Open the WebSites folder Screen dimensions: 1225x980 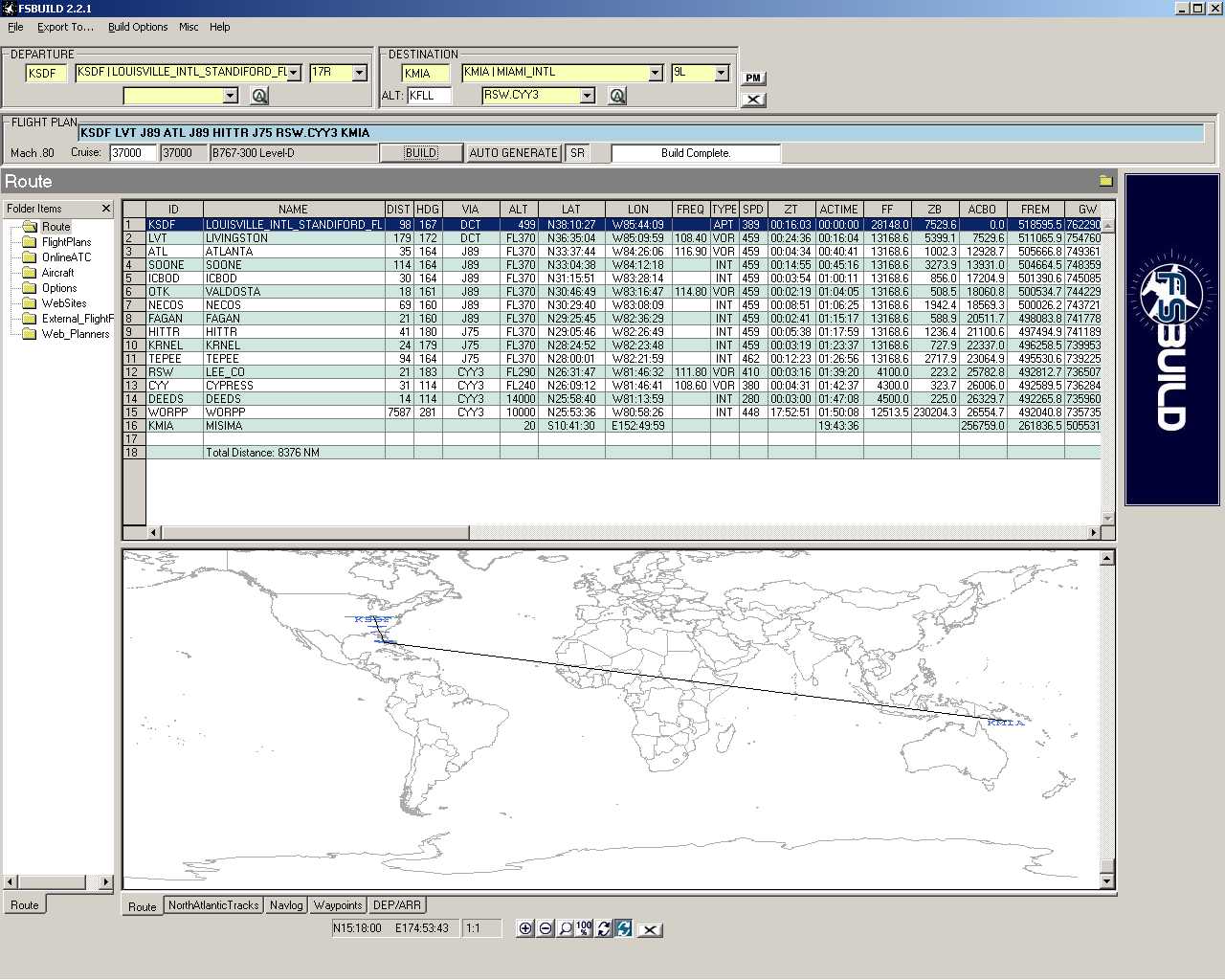[x=64, y=303]
